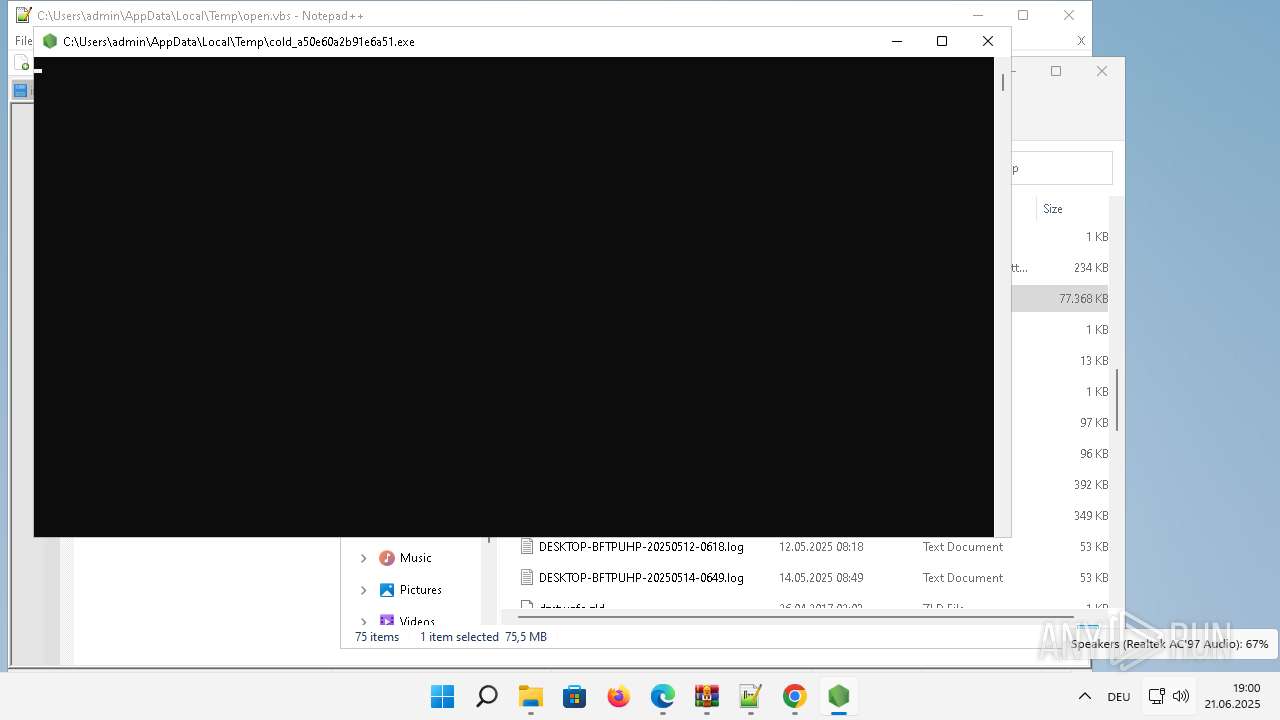Click the Pictures folder icon

387,590
